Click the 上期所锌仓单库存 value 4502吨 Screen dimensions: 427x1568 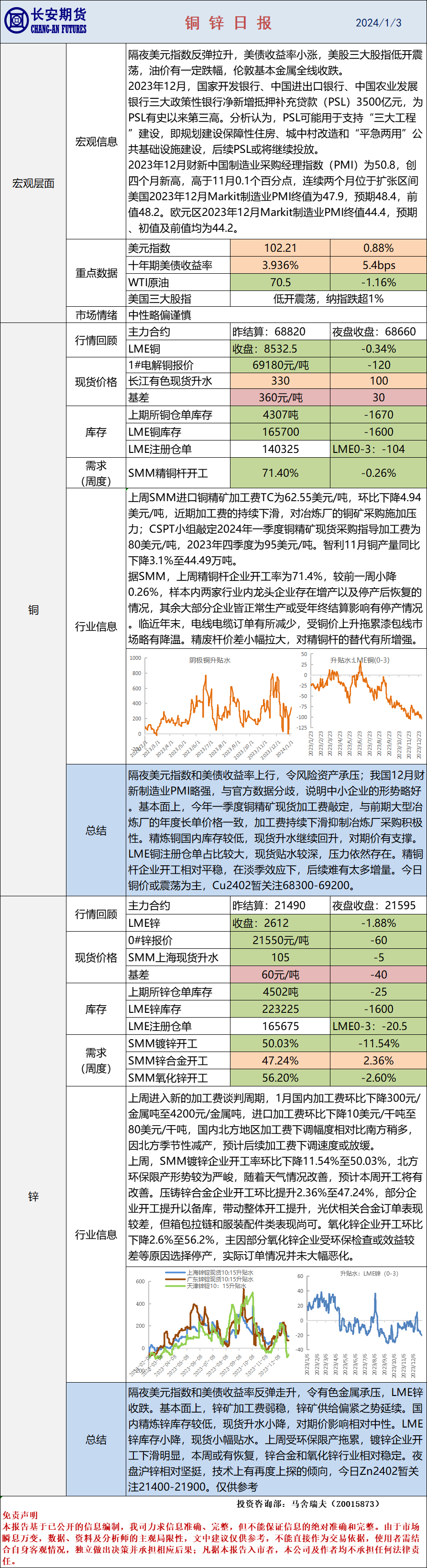pyautogui.click(x=280, y=991)
